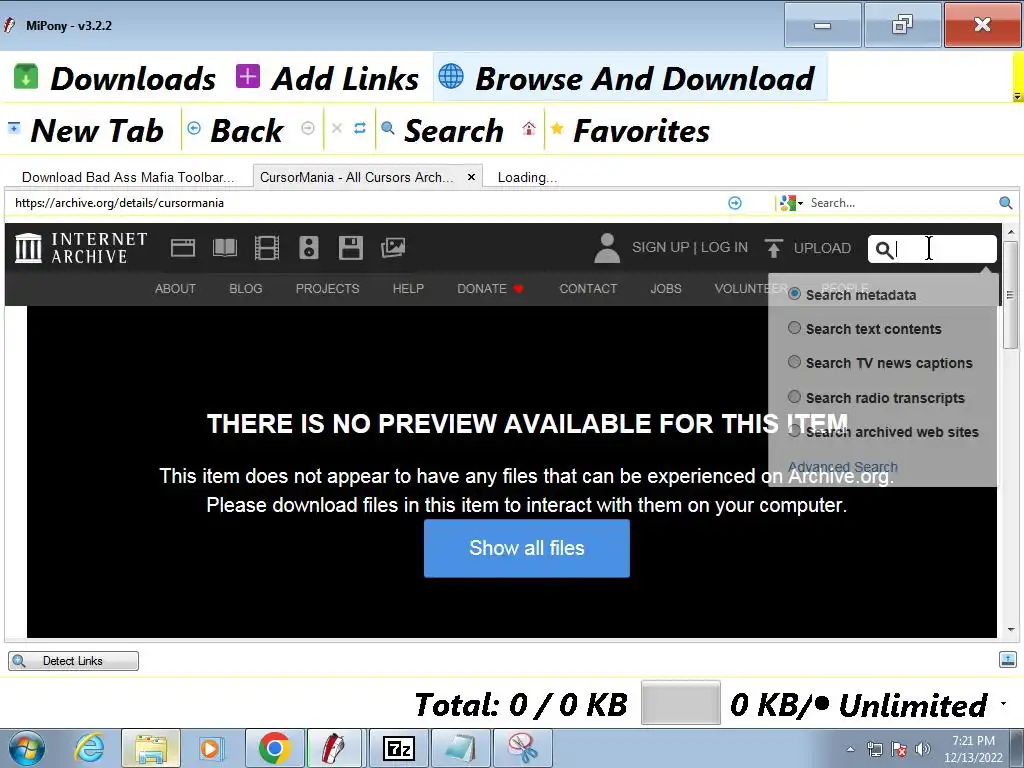Open the Windows Start menu
Screen dimensions: 1024x768
tap(27, 748)
